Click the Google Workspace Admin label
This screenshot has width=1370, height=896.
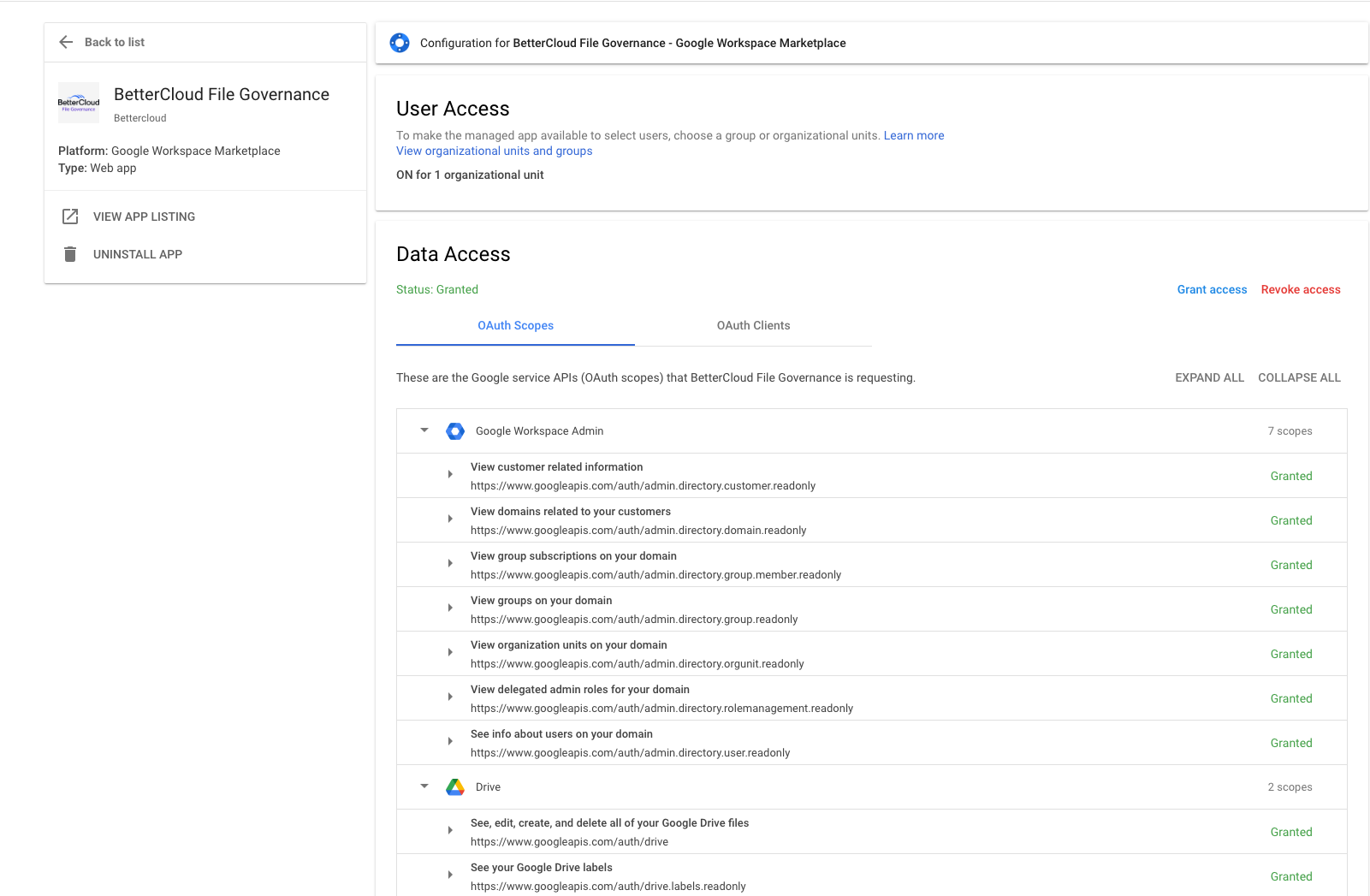(x=539, y=430)
